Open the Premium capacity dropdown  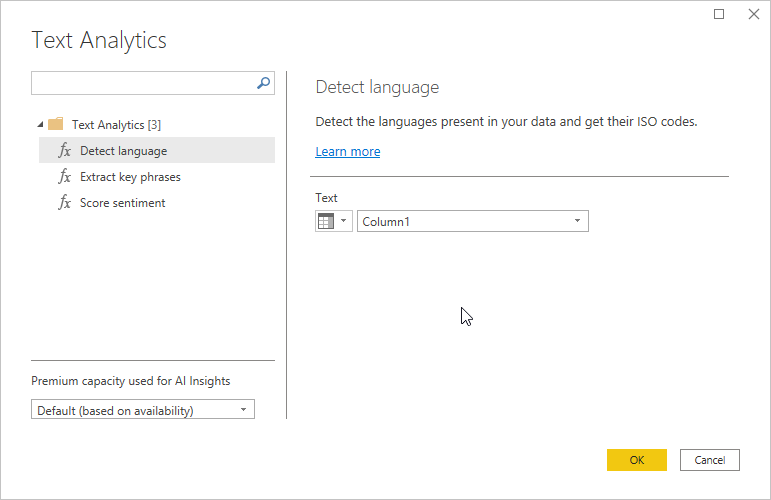pyautogui.click(x=143, y=410)
